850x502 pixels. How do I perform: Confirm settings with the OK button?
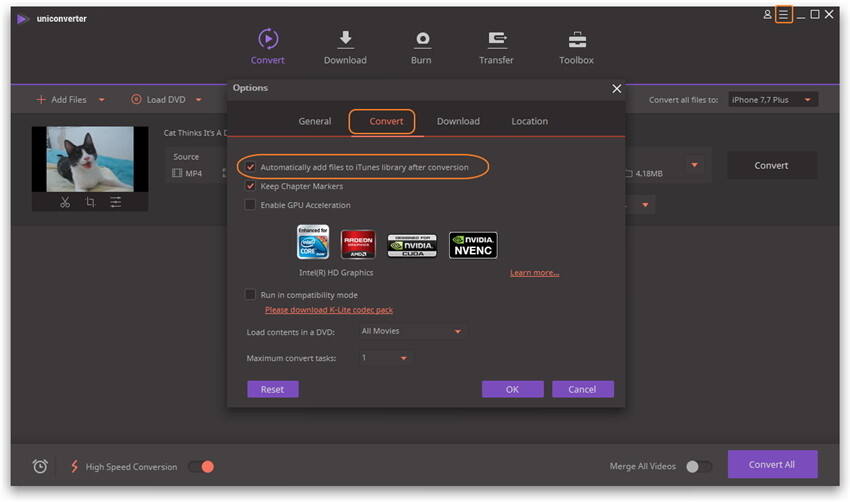pyautogui.click(x=512, y=389)
